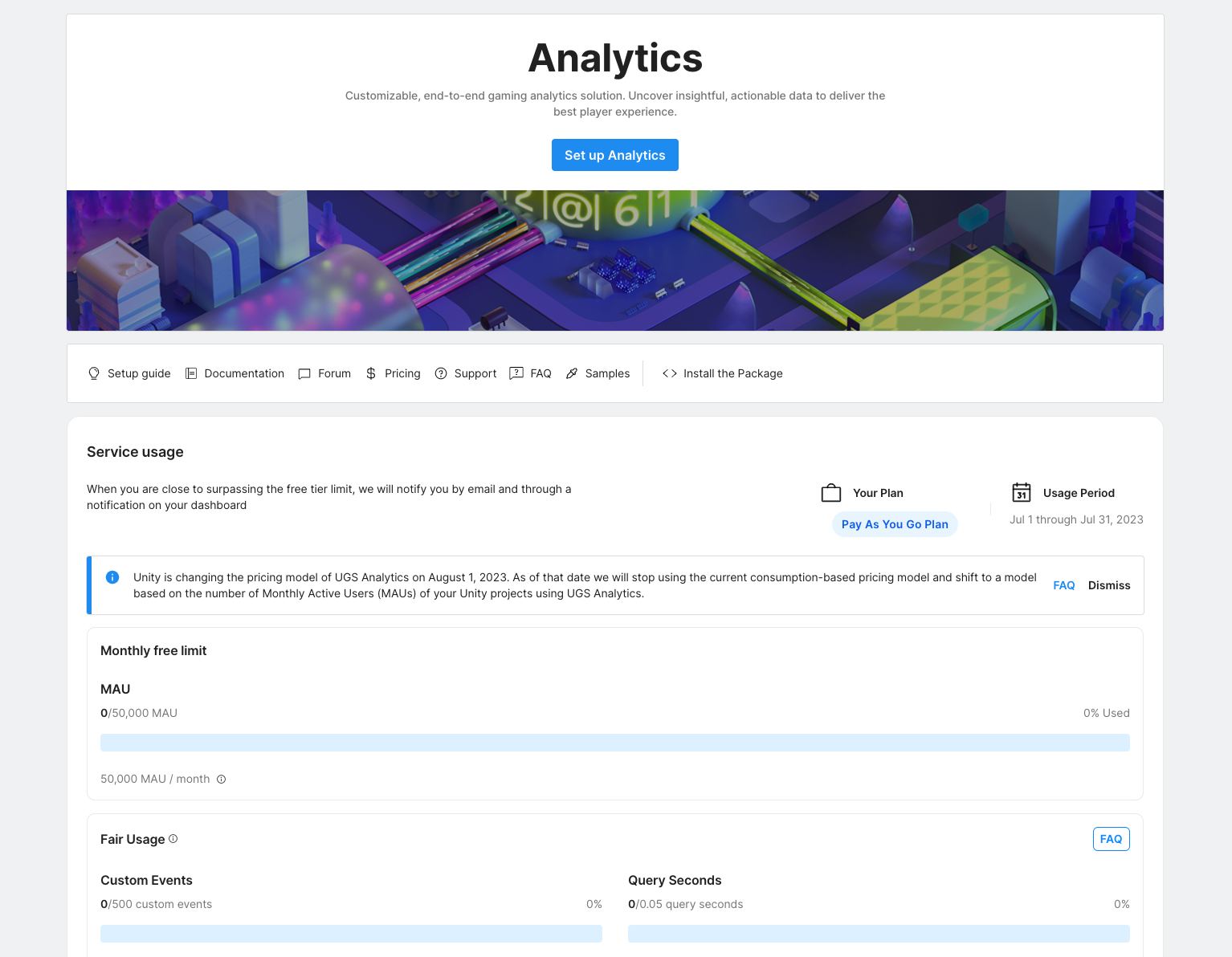Click the Forum speech bubble icon
Screen dimensions: 1232x957
(304, 373)
